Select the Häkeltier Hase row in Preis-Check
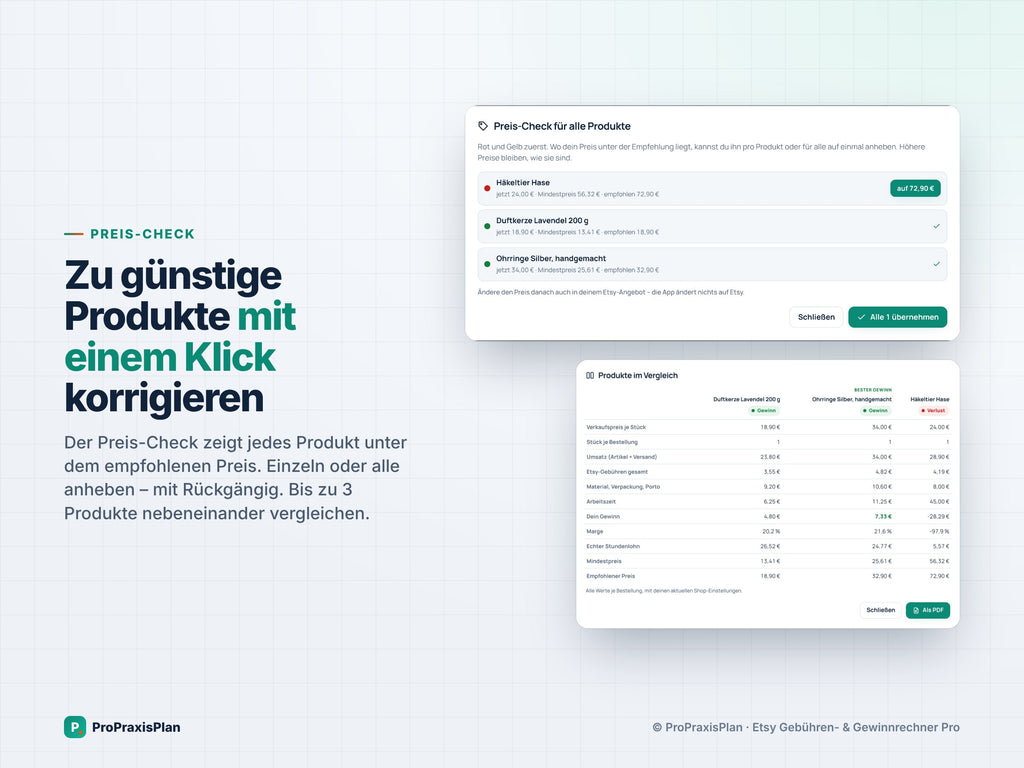The image size is (1024, 768). tap(712, 188)
